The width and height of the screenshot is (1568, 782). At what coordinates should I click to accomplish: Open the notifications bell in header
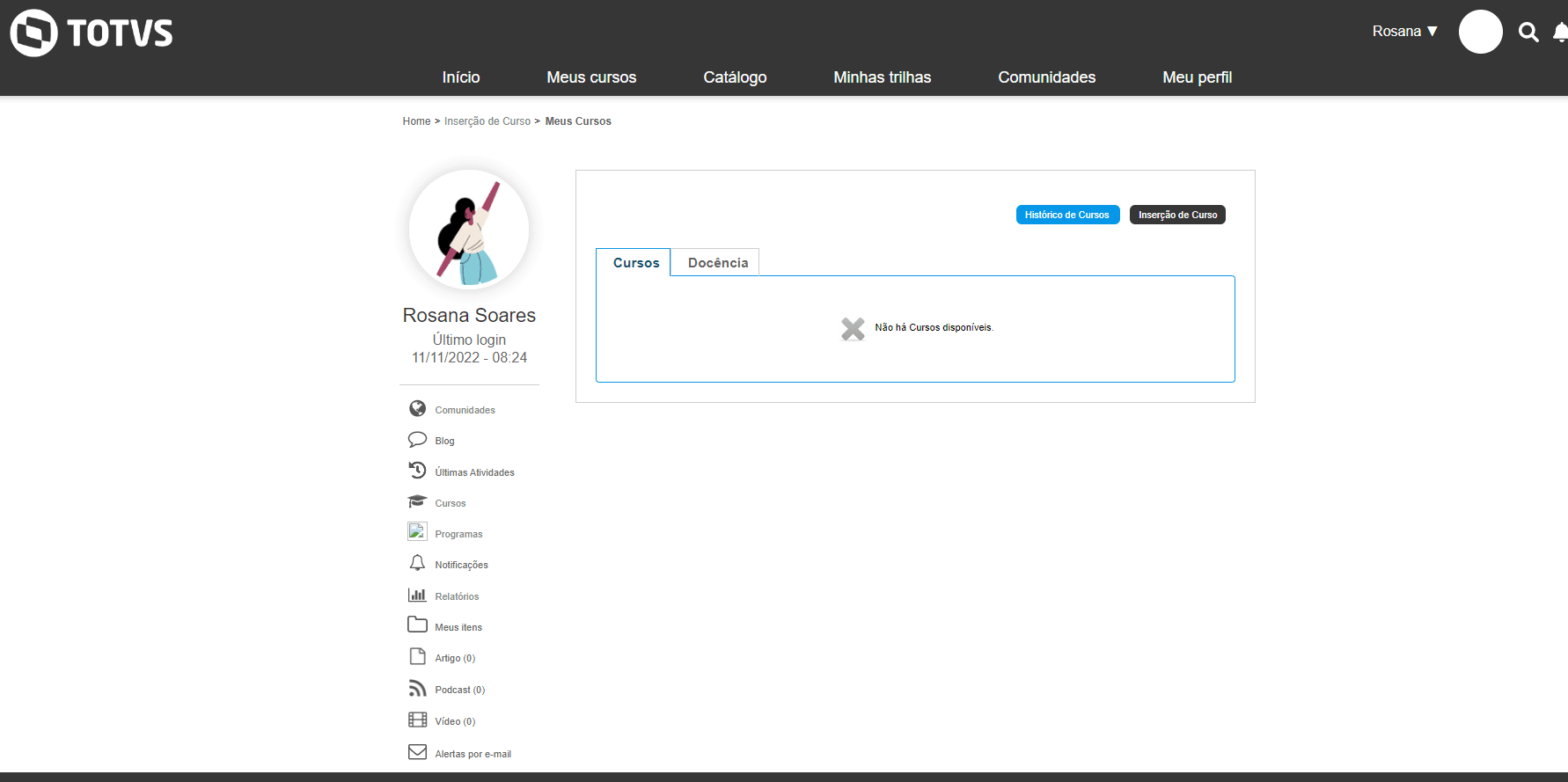[1560, 33]
